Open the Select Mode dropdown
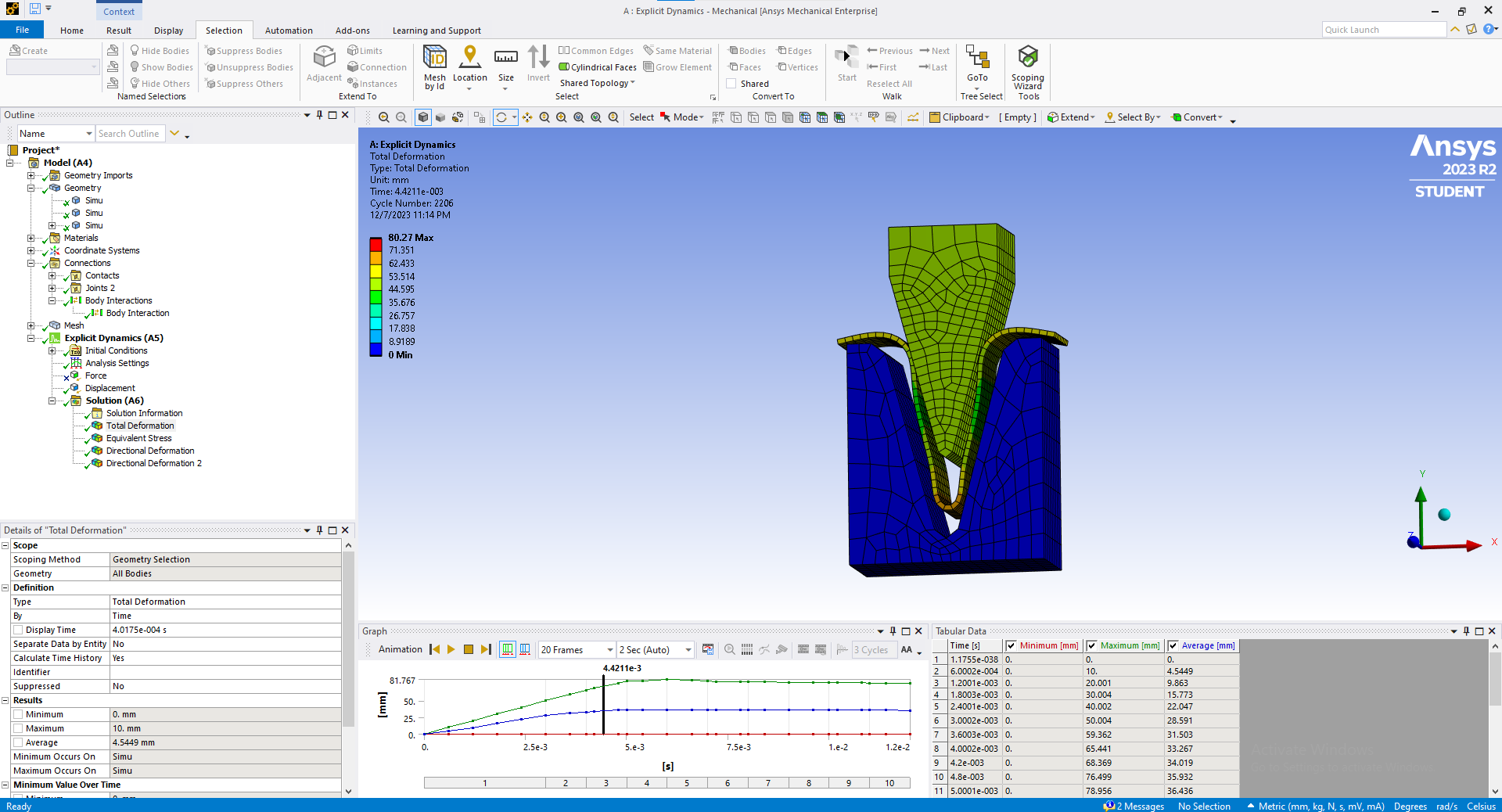This screenshot has height=812, width=1502. tap(683, 117)
